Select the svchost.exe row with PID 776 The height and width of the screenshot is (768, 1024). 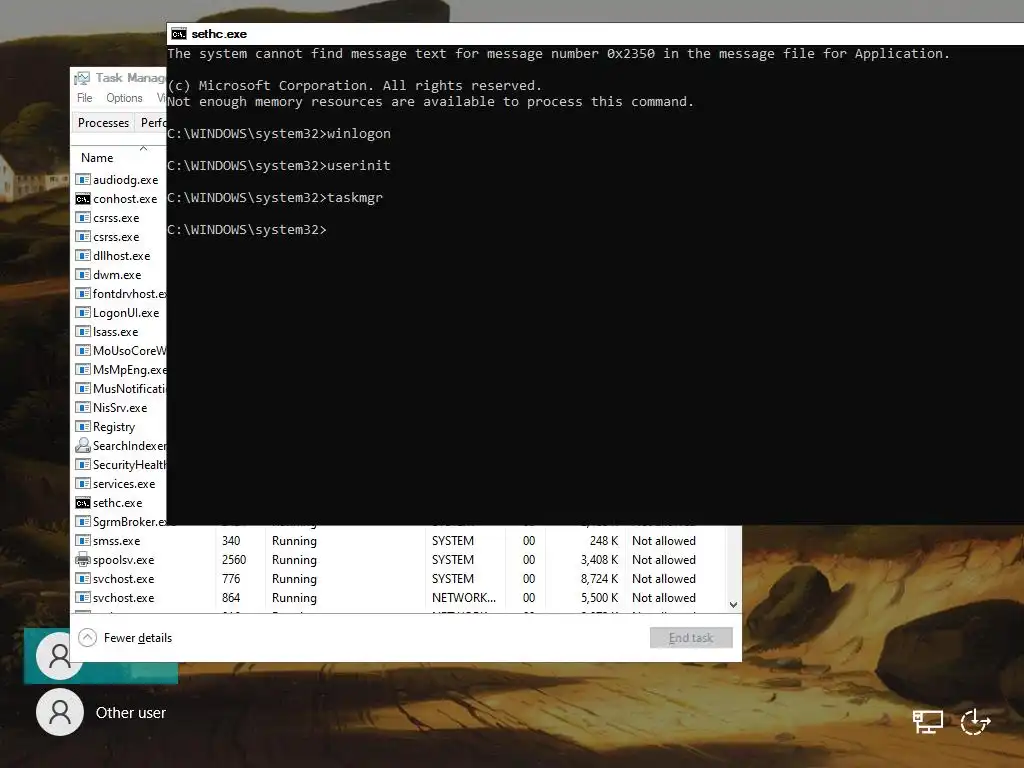[x=398, y=579]
